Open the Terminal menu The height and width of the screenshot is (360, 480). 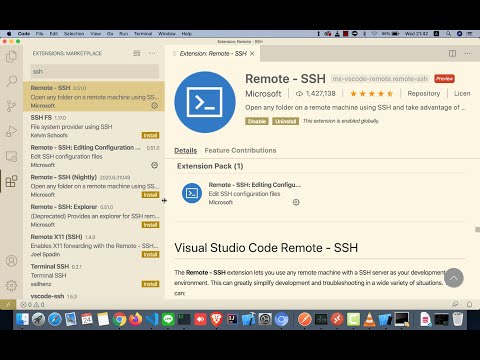click(143, 34)
